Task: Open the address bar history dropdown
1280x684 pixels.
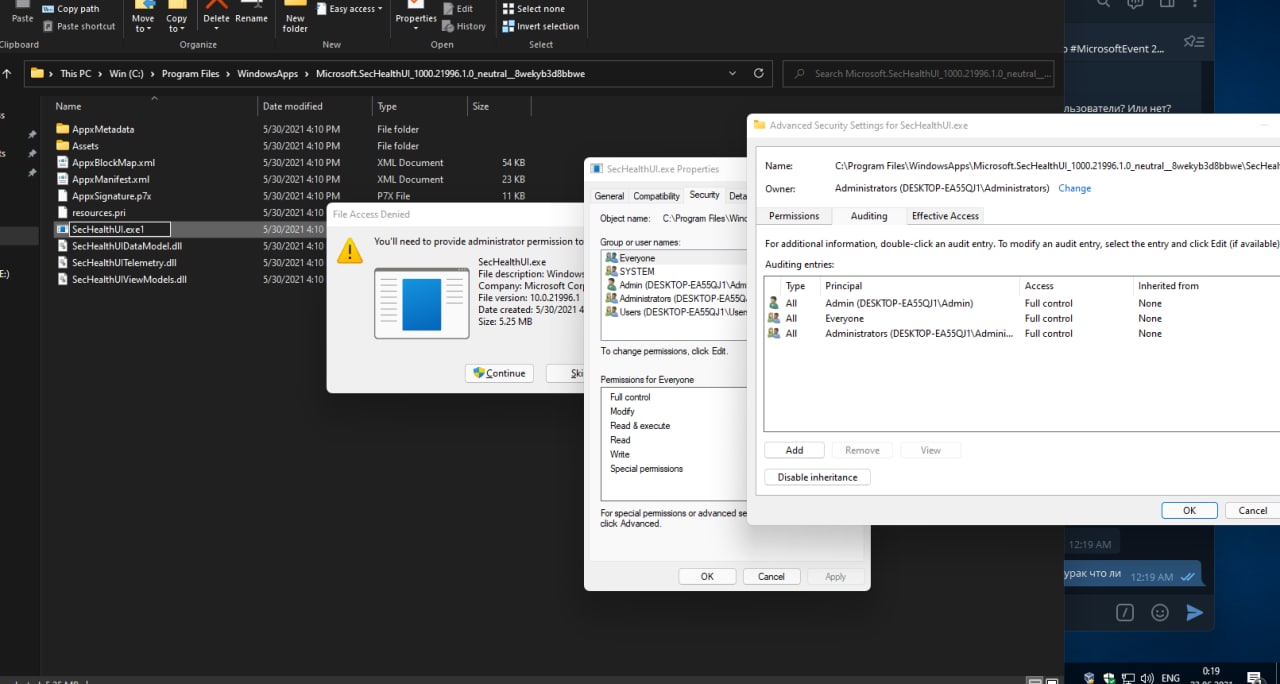Action: tap(734, 73)
